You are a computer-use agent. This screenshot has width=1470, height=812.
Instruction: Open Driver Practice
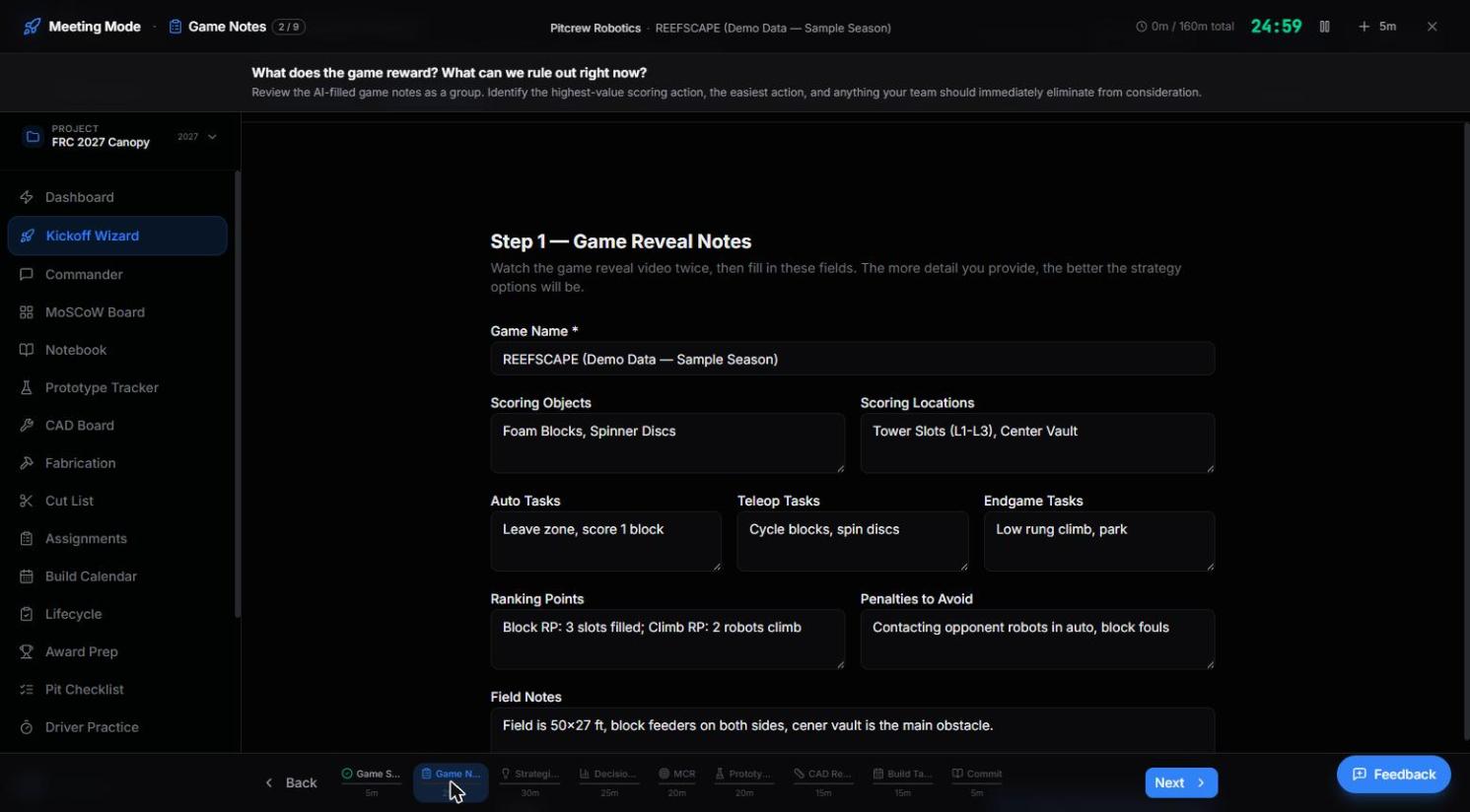pyautogui.click(x=117, y=727)
